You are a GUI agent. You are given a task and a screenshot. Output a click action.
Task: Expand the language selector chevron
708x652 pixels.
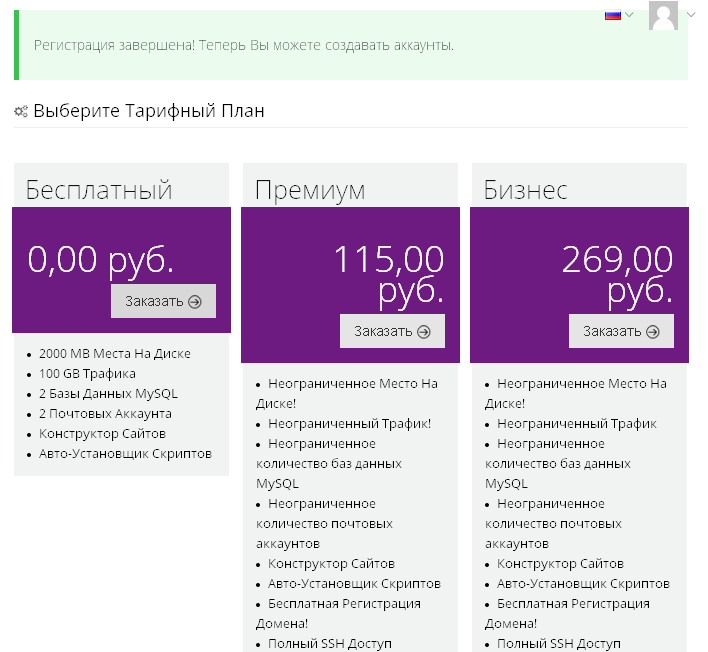pos(629,15)
